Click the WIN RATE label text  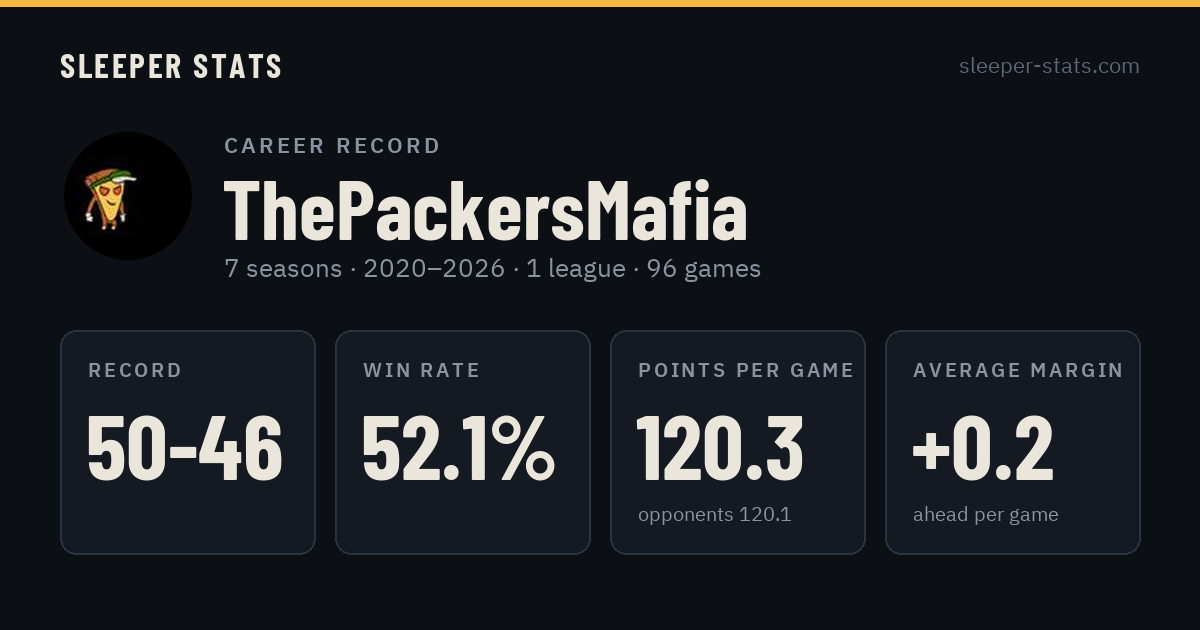tap(422, 371)
